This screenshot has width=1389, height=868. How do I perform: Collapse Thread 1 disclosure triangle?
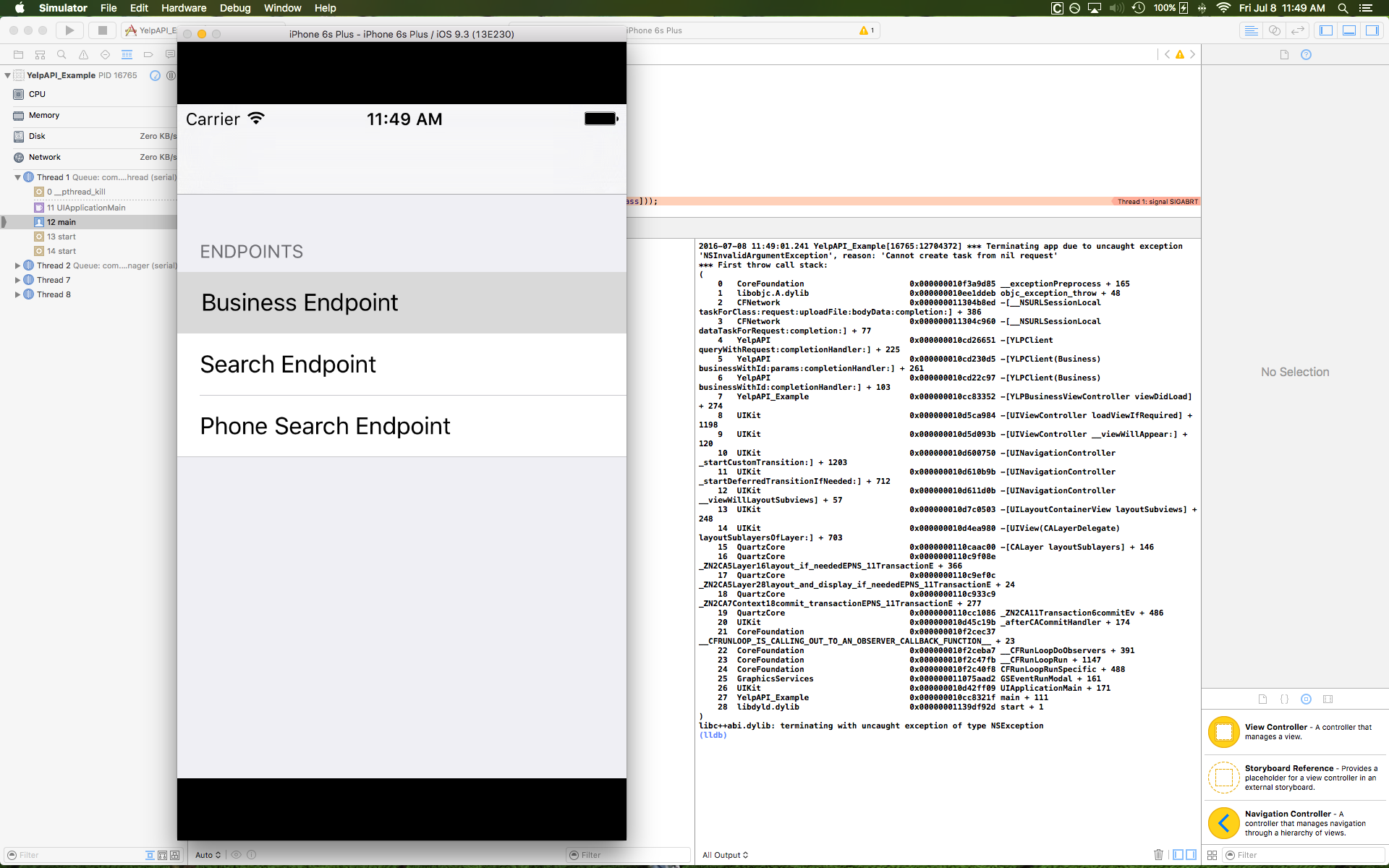tap(17, 177)
